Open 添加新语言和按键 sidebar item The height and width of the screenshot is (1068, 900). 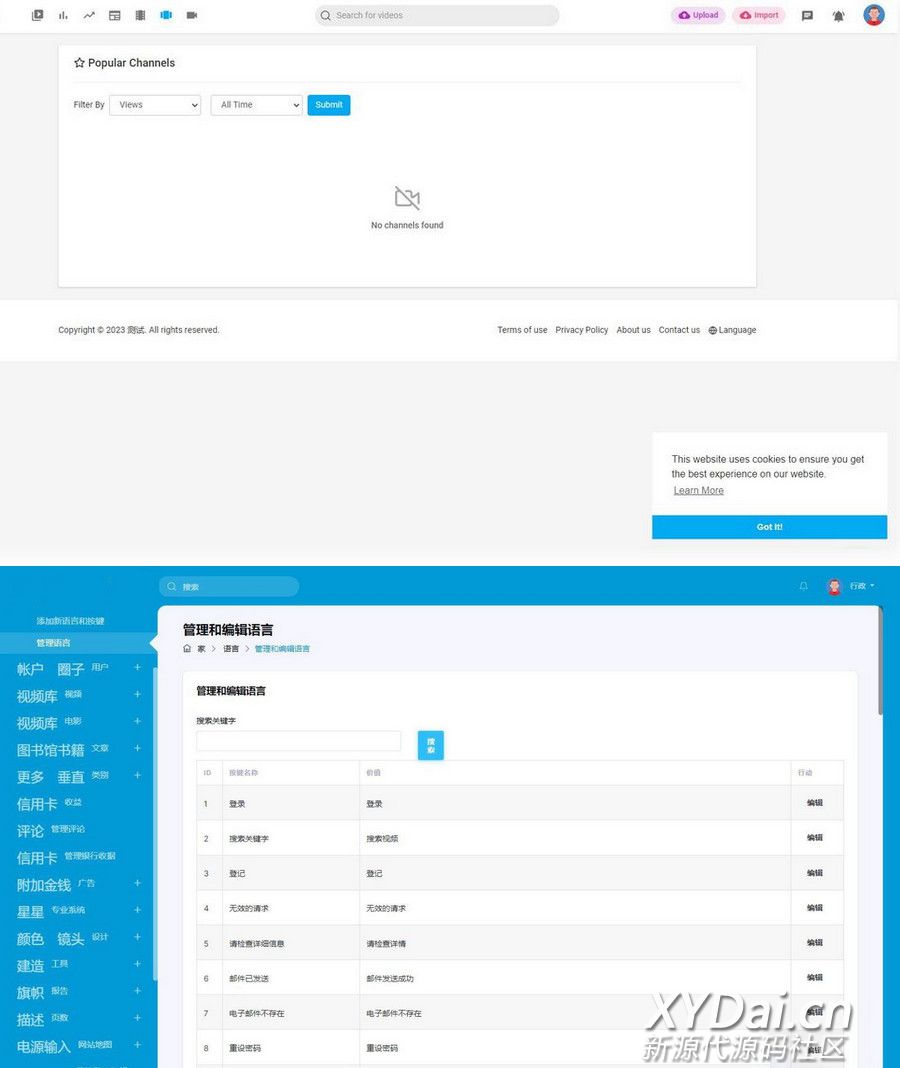70,621
